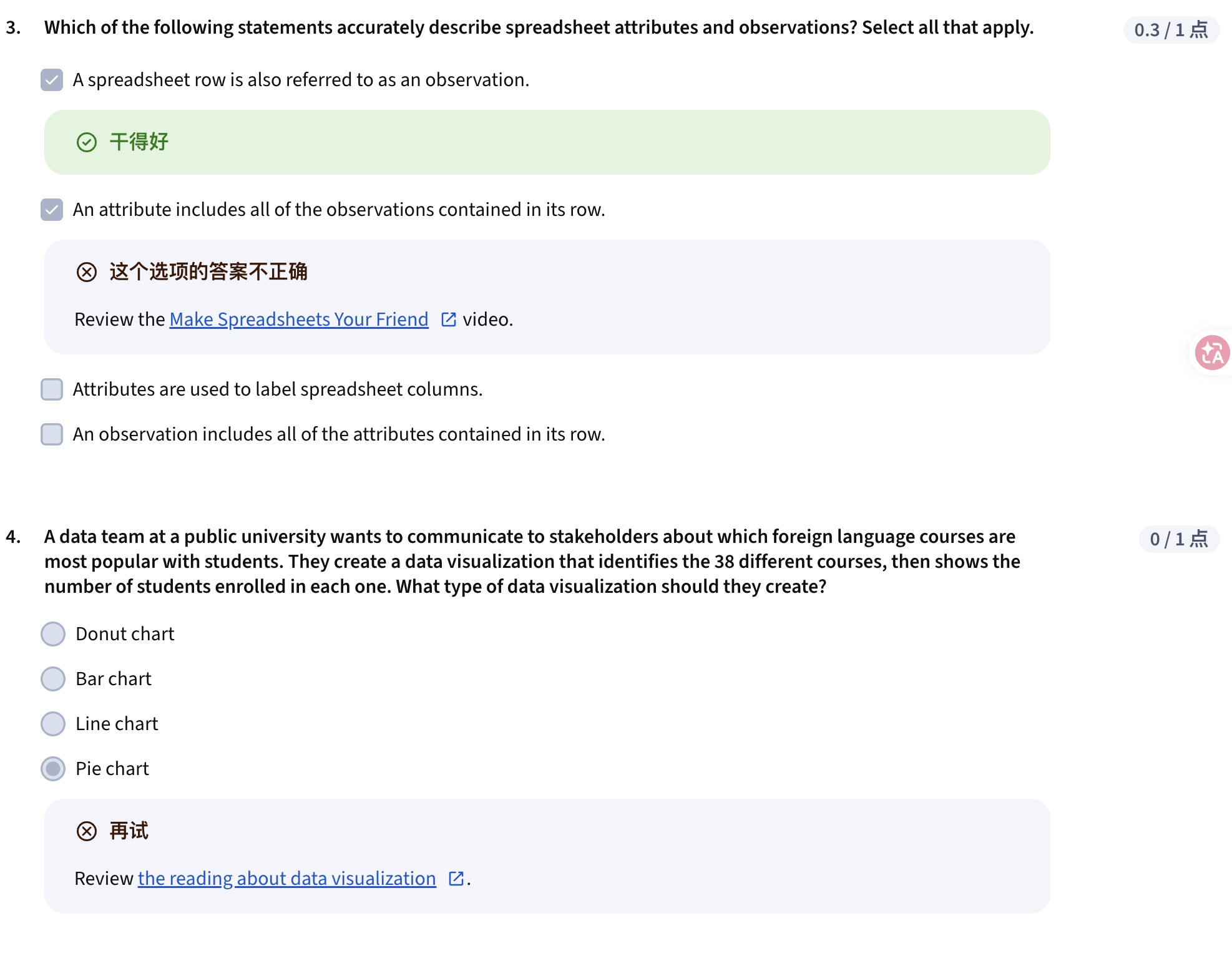
Task: Choose the Line chart radio button
Action: point(53,724)
